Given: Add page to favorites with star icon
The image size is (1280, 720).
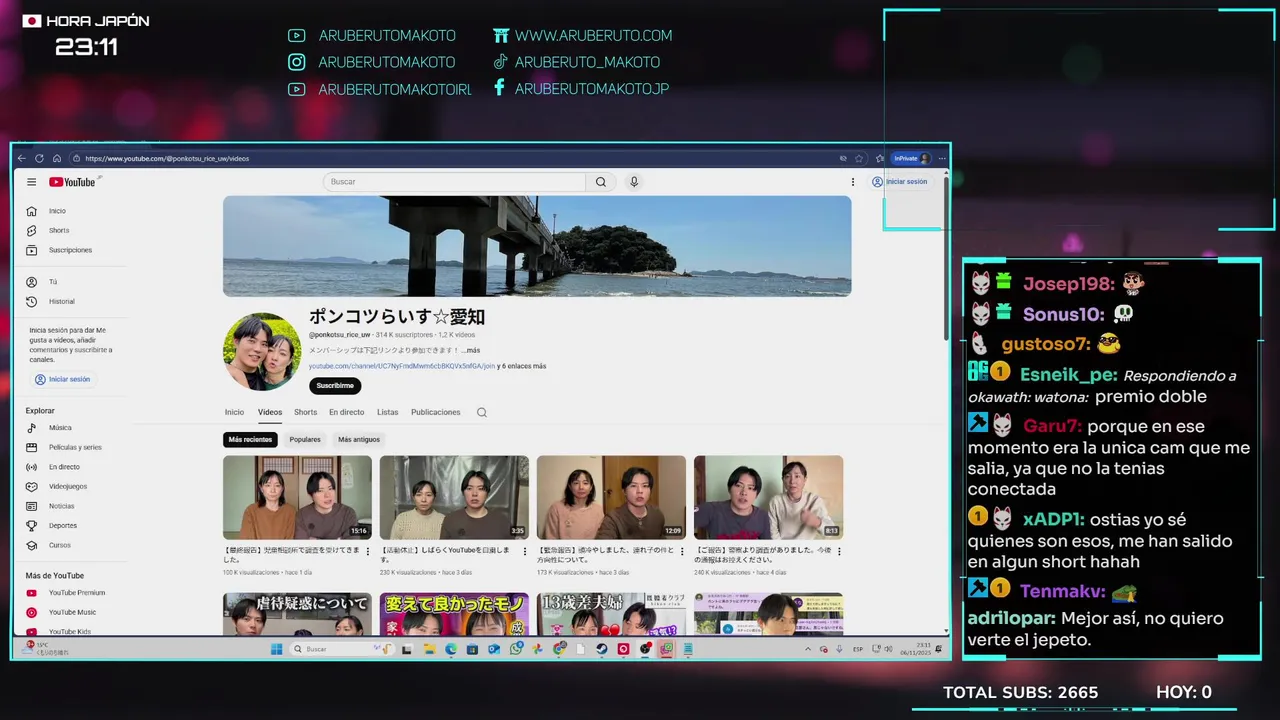Looking at the screenshot, I should [859, 158].
